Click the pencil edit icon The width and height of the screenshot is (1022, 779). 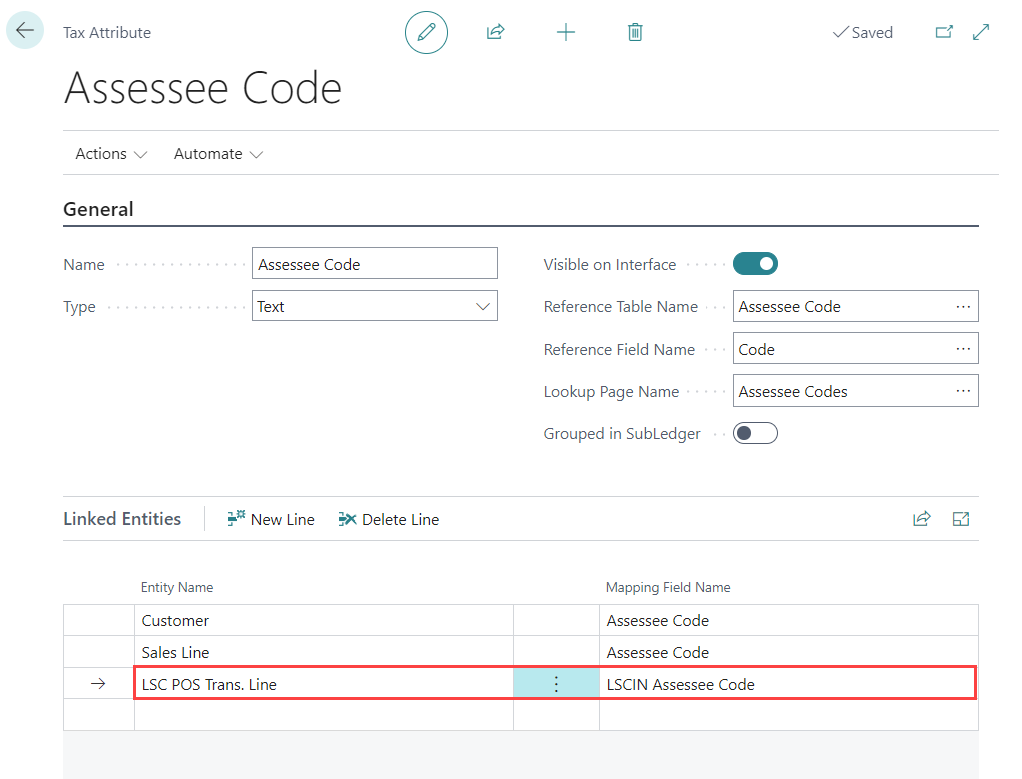pyautogui.click(x=426, y=33)
